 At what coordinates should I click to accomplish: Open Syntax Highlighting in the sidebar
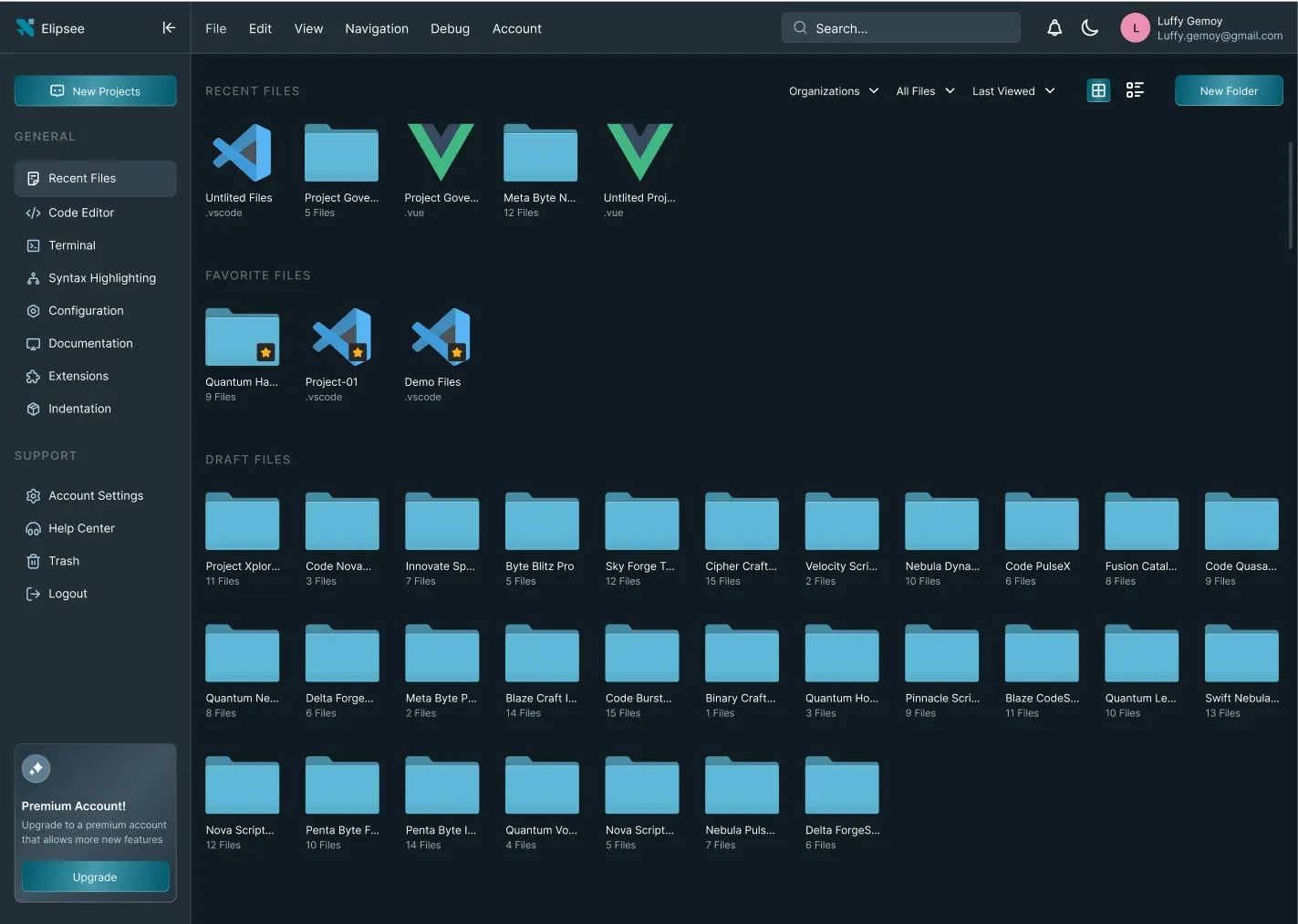pos(101,278)
